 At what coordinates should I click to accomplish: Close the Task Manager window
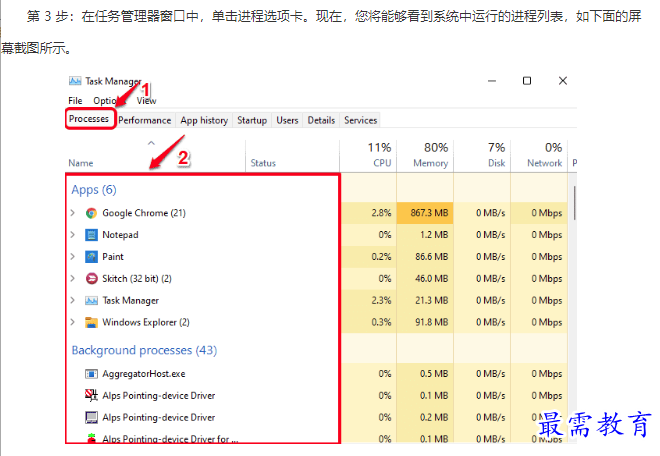click(x=563, y=81)
